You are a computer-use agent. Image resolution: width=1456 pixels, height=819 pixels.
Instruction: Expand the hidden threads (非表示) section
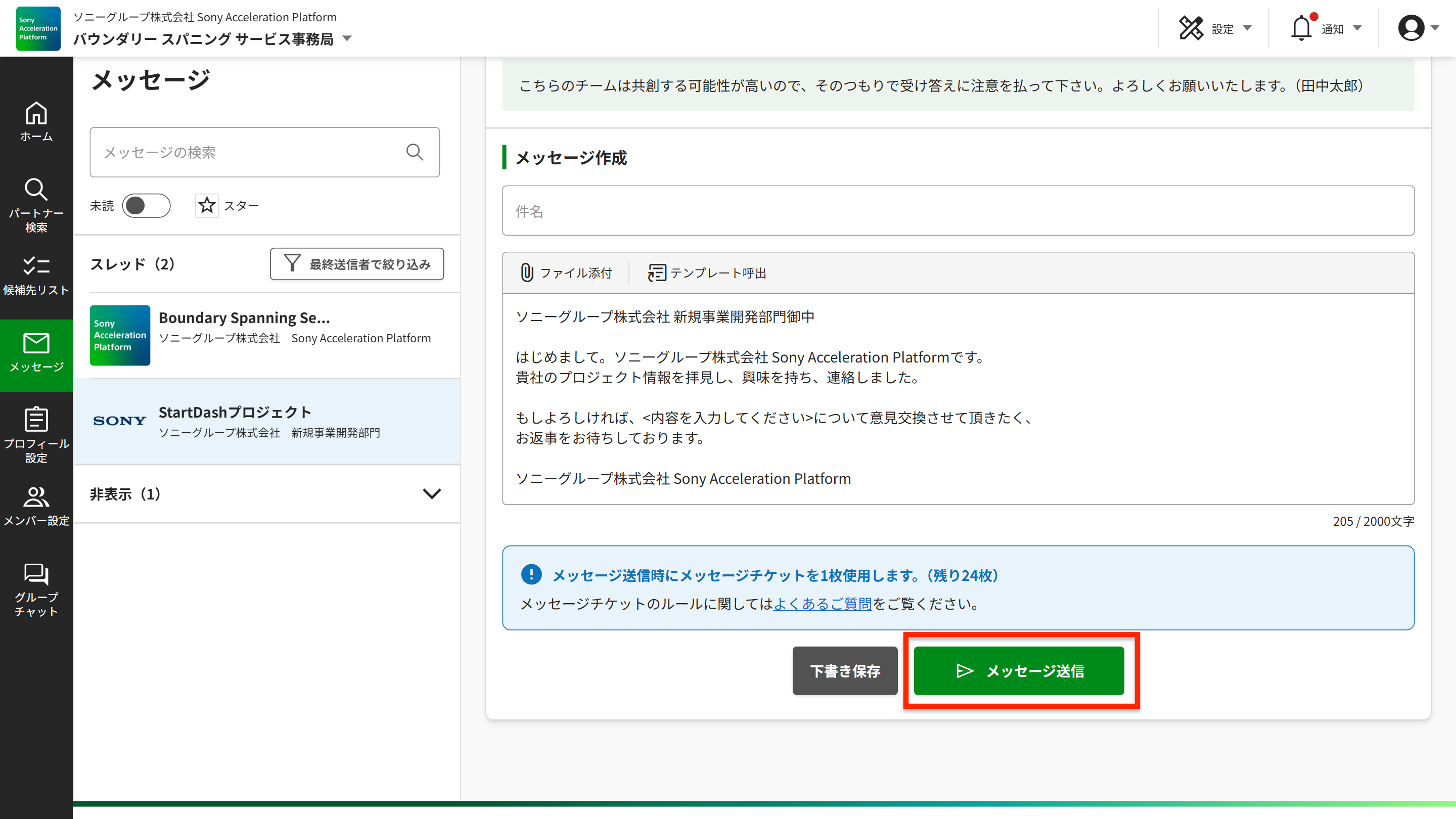point(431,493)
